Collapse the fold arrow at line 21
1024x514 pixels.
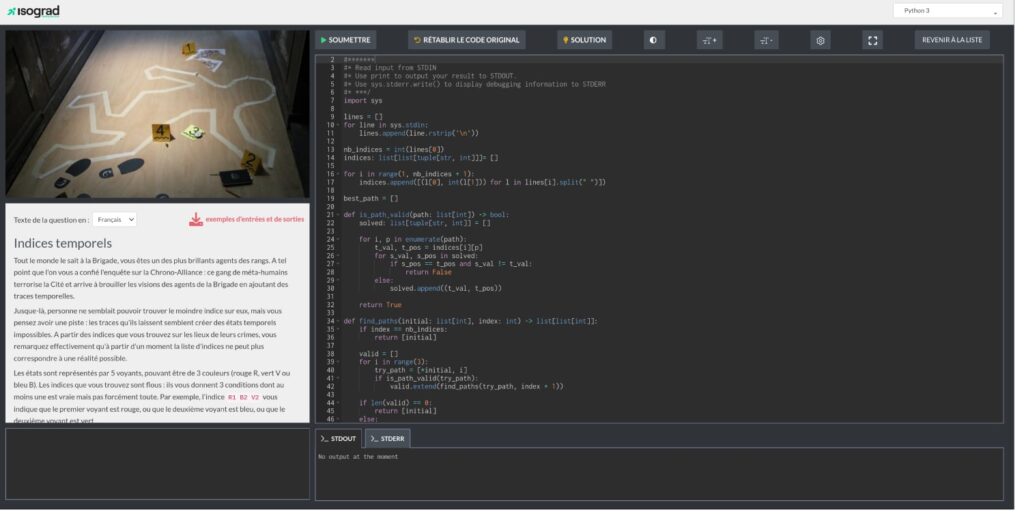(x=338, y=215)
